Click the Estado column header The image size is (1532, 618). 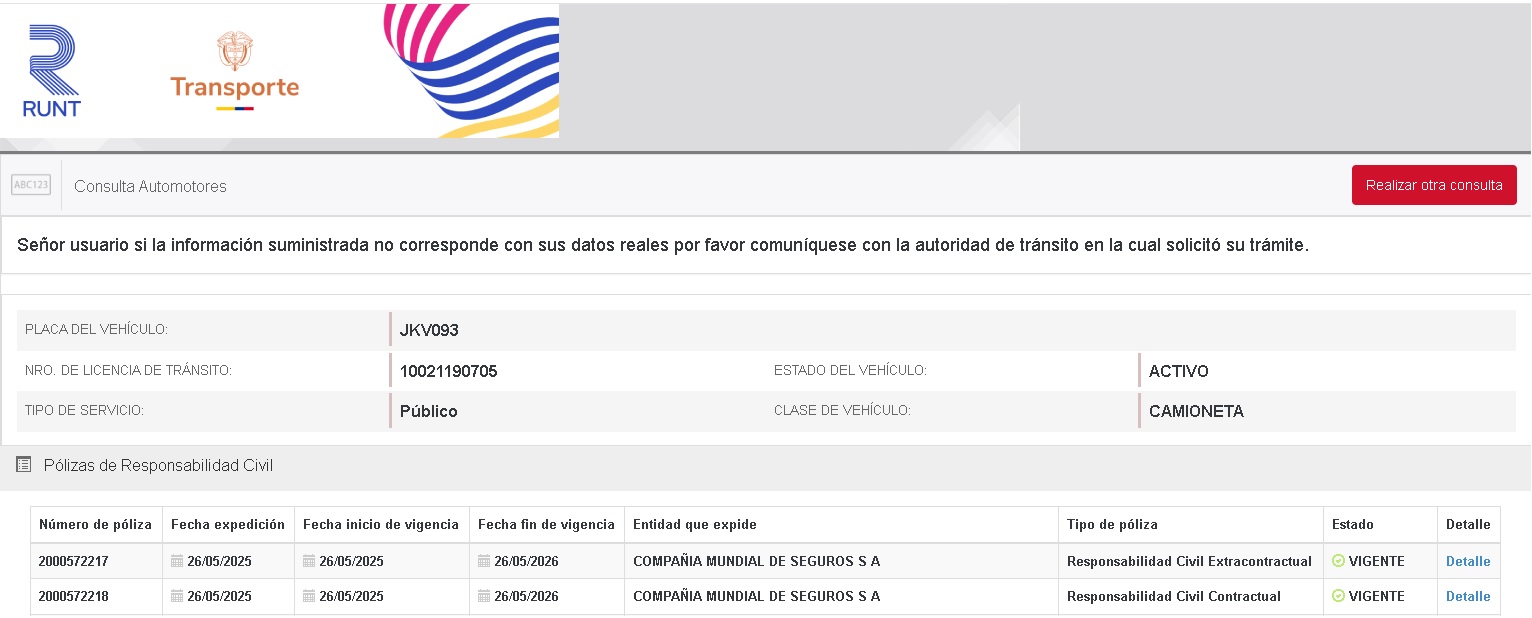point(1352,525)
